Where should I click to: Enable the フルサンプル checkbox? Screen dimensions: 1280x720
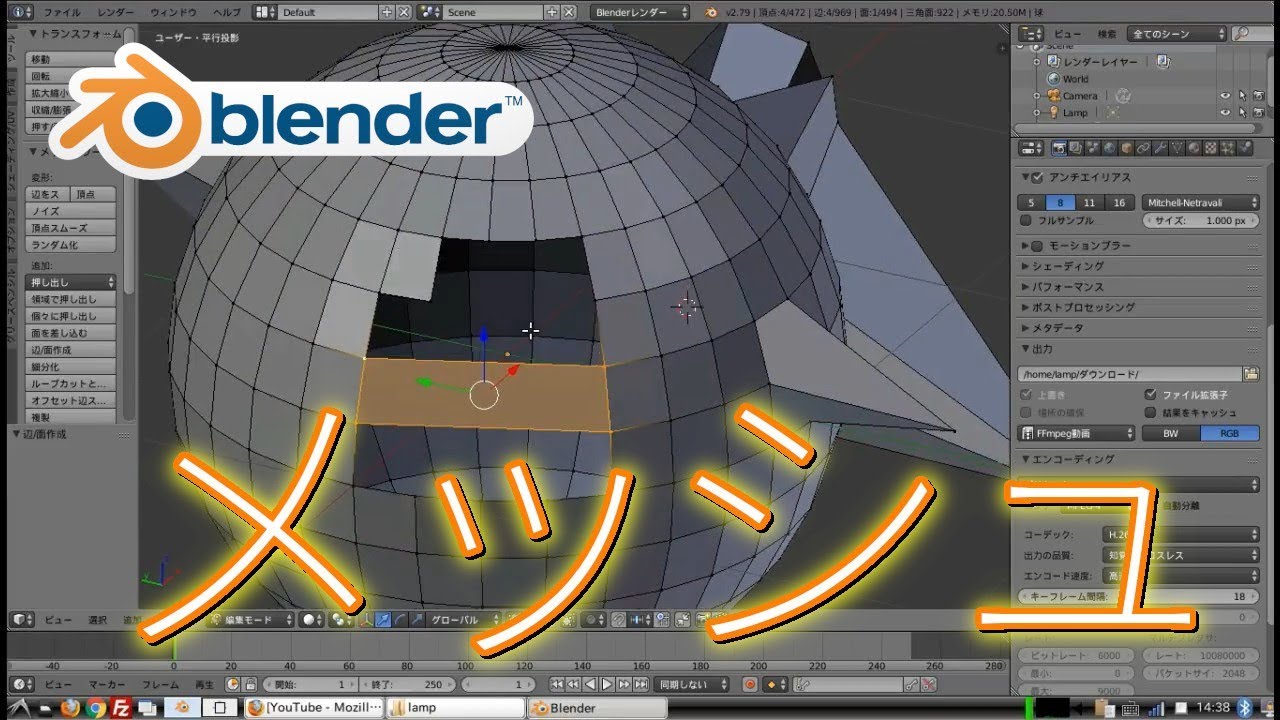(1026, 220)
